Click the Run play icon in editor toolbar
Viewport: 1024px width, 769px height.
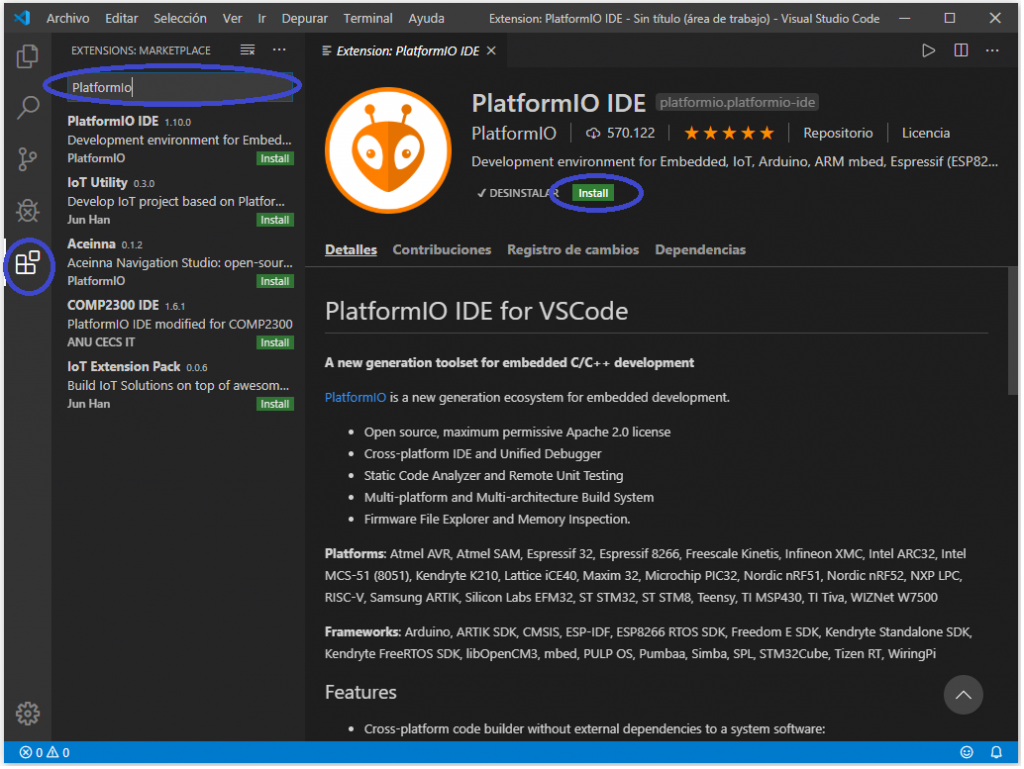(x=929, y=50)
